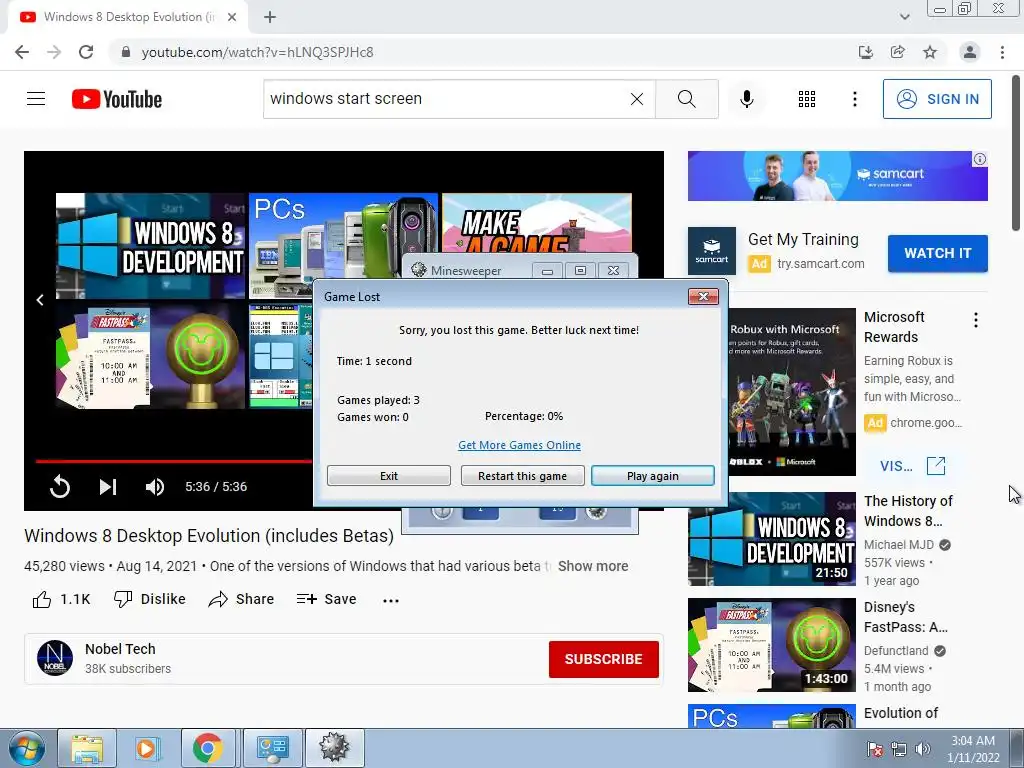This screenshot has width=1024, height=768.
Task: Click the SIGN IN button
Action: click(937, 99)
